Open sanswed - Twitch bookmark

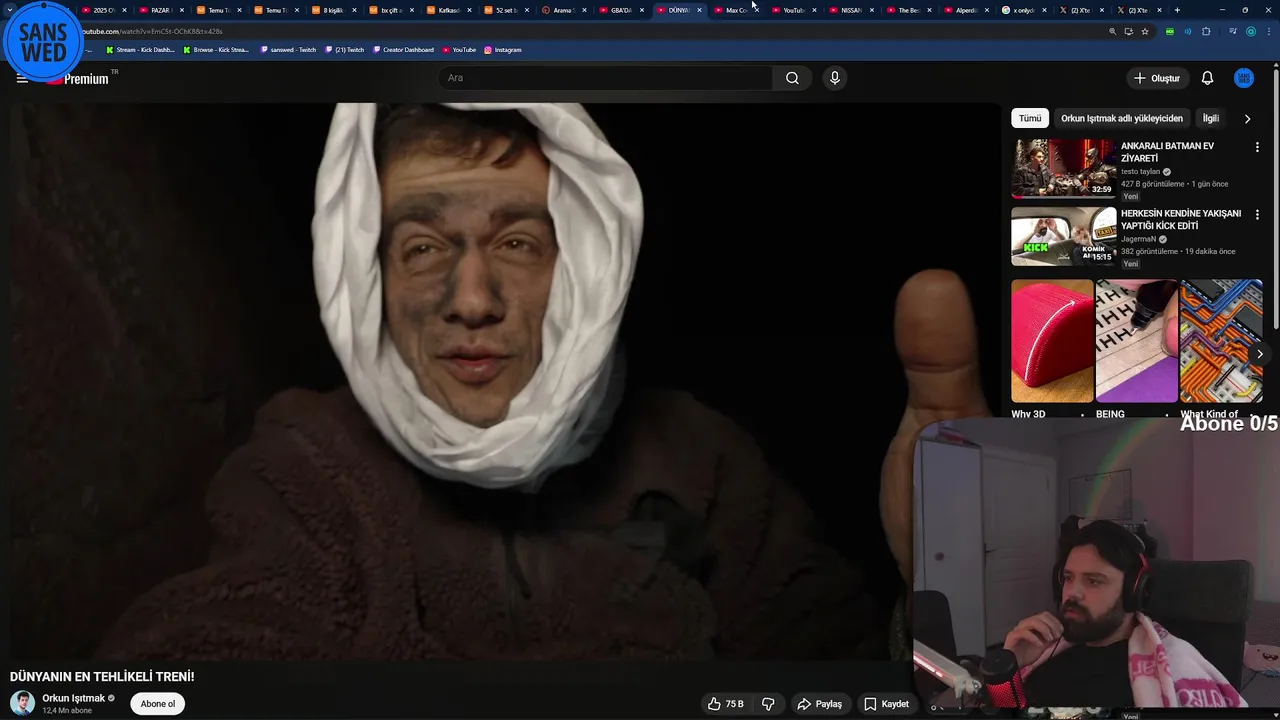tap(289, 49)
